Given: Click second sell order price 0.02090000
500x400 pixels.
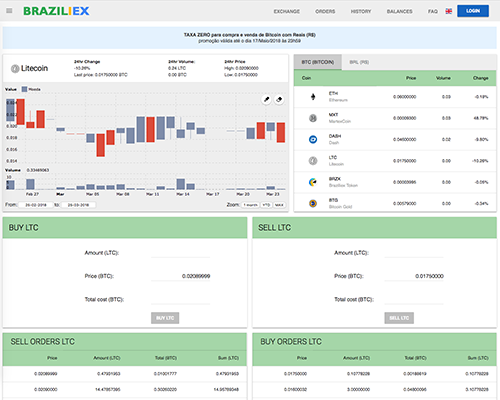Looking at the screenshot, I should click(x=46, y=389).
